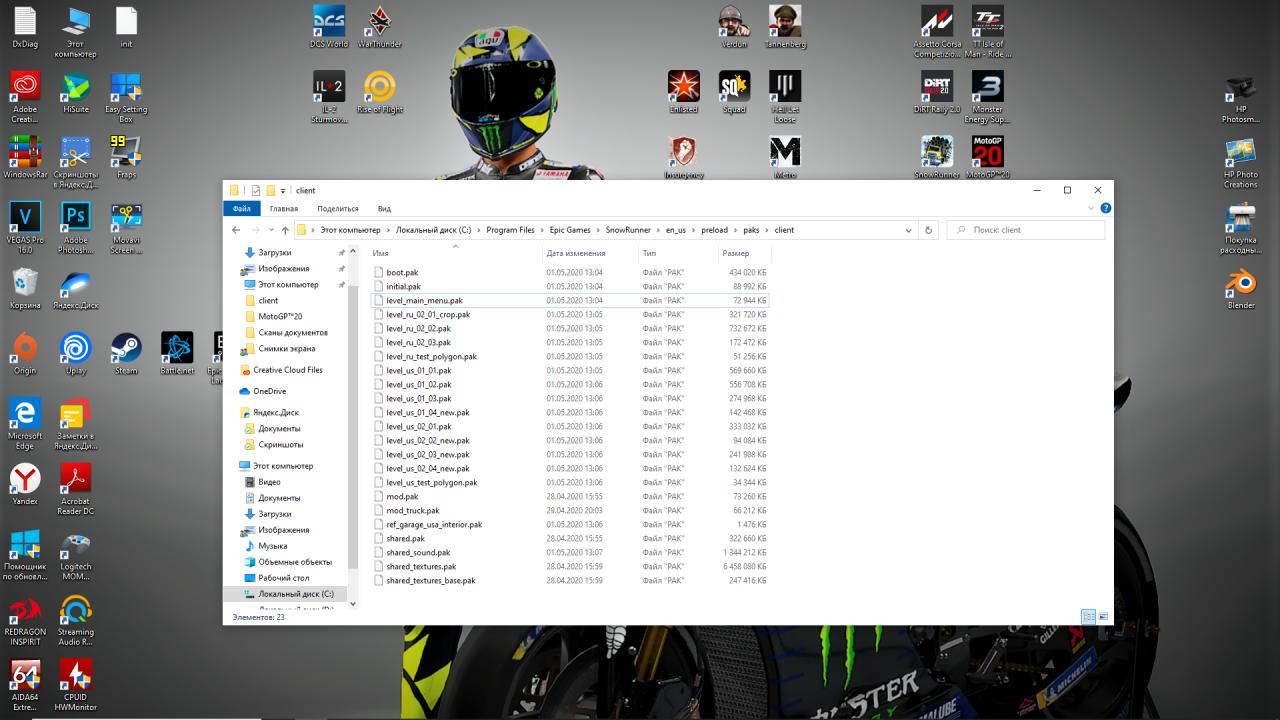Go up one folder level with up arrow
Screen dimensions: 1280x720
[x=285, y=230]
